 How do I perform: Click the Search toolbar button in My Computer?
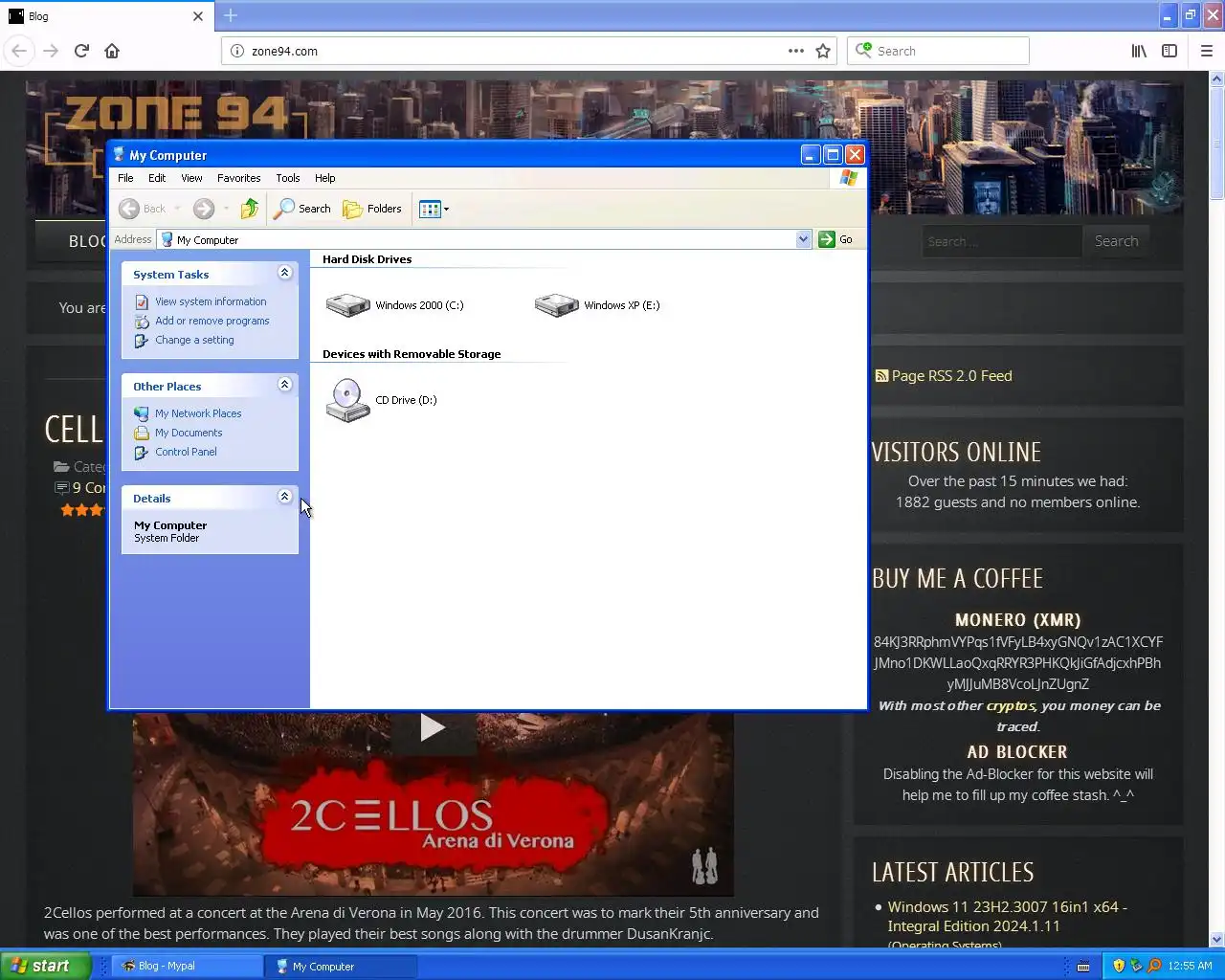(x=302, y=209)
